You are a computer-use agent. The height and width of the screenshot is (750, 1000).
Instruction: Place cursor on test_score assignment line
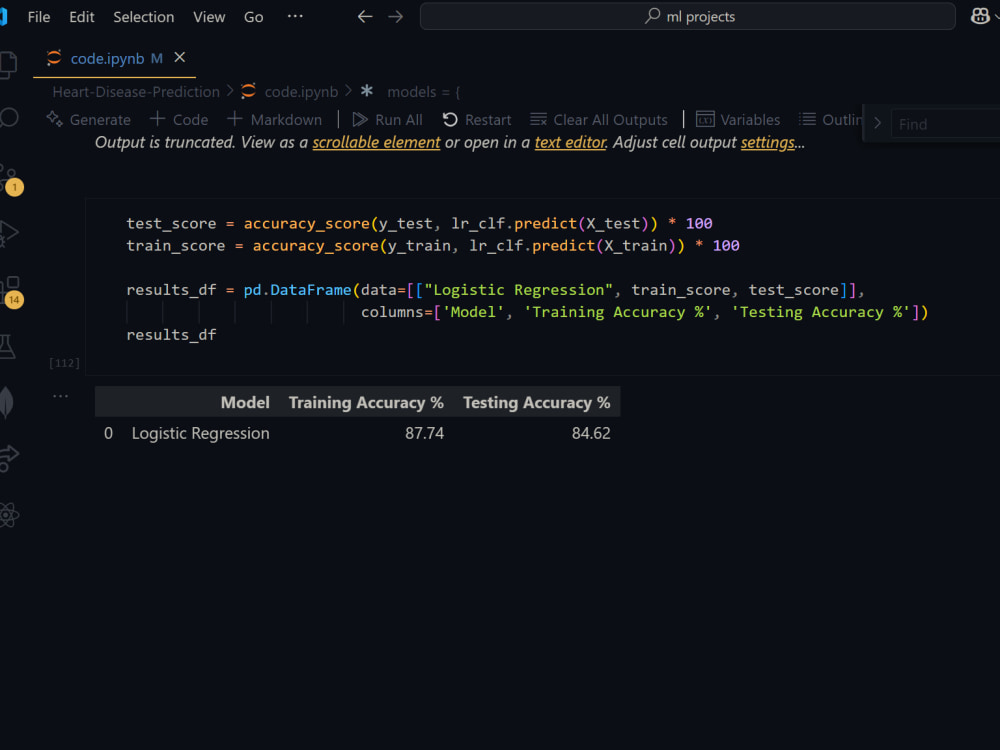(x=419, y=224)
